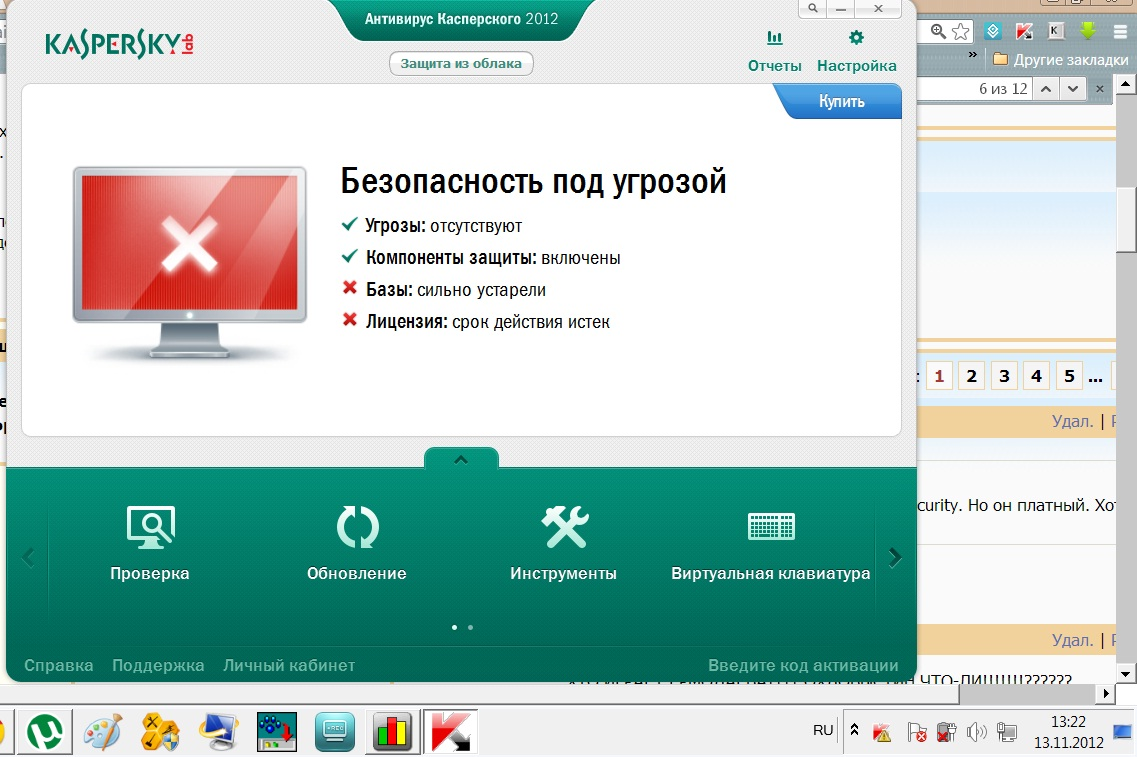Image resolution: width=1137 pixels, height=757 pixels.
Task: Collapse bottom panel with up chevron tab
Action: [x=461, y=460]
